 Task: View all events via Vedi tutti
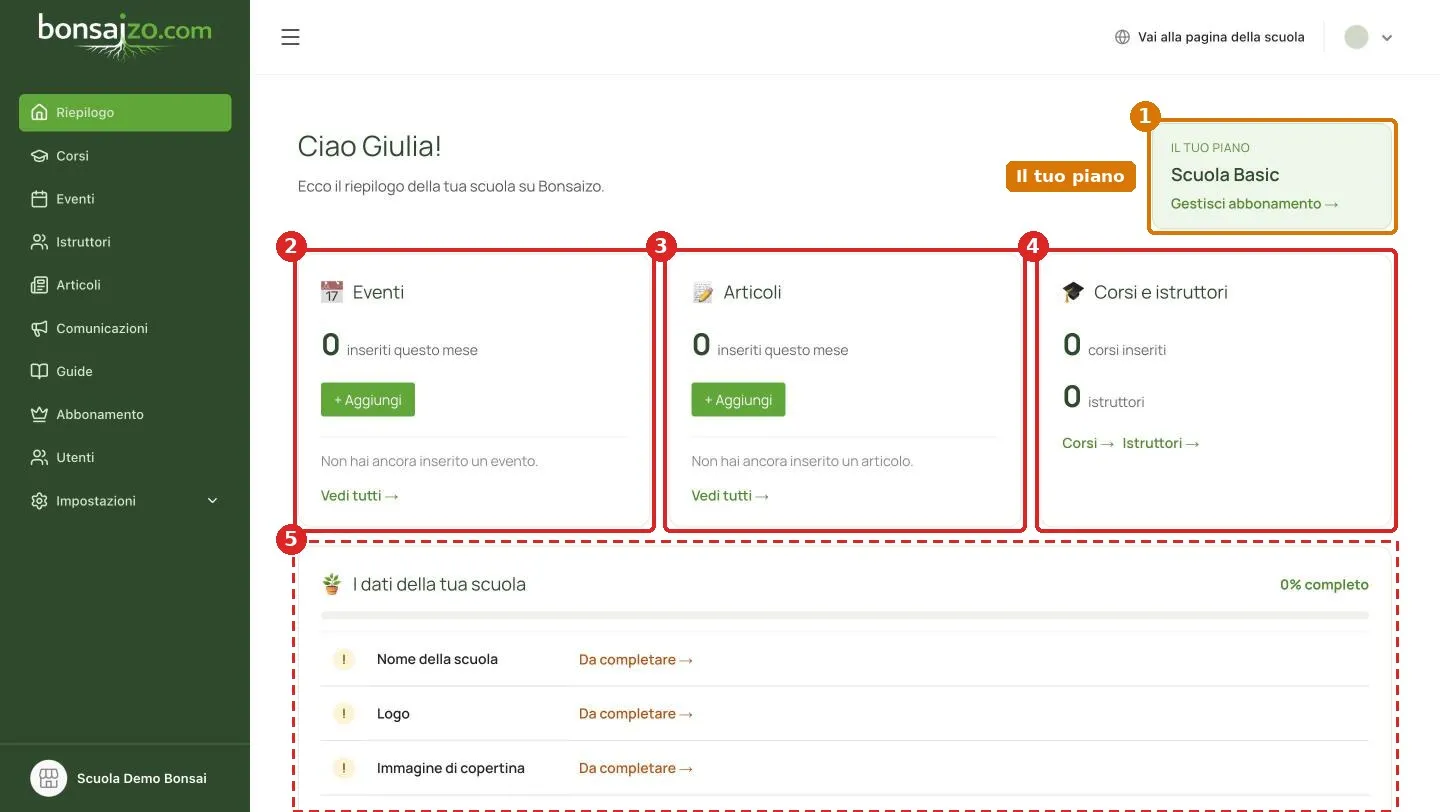(360, 495)
